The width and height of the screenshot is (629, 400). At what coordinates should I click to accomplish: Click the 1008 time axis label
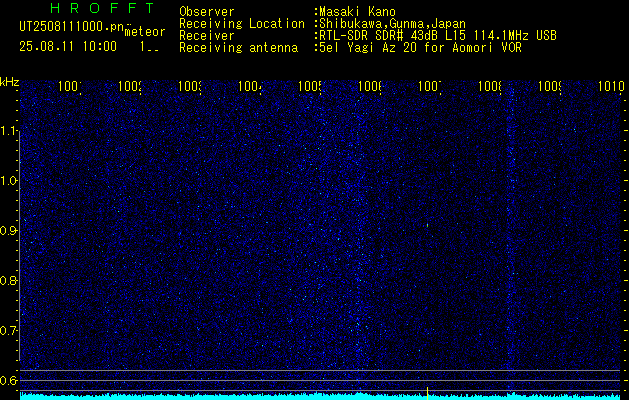click(x=490, y=86)
